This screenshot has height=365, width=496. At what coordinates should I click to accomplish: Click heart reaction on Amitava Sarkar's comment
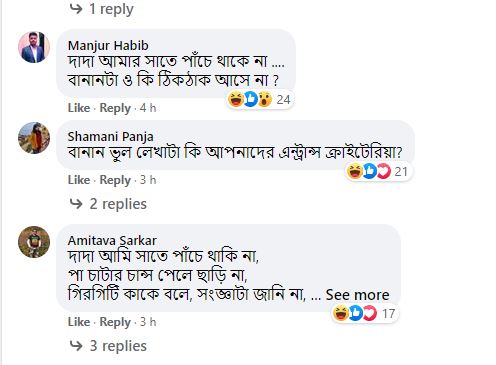(370, 313)
